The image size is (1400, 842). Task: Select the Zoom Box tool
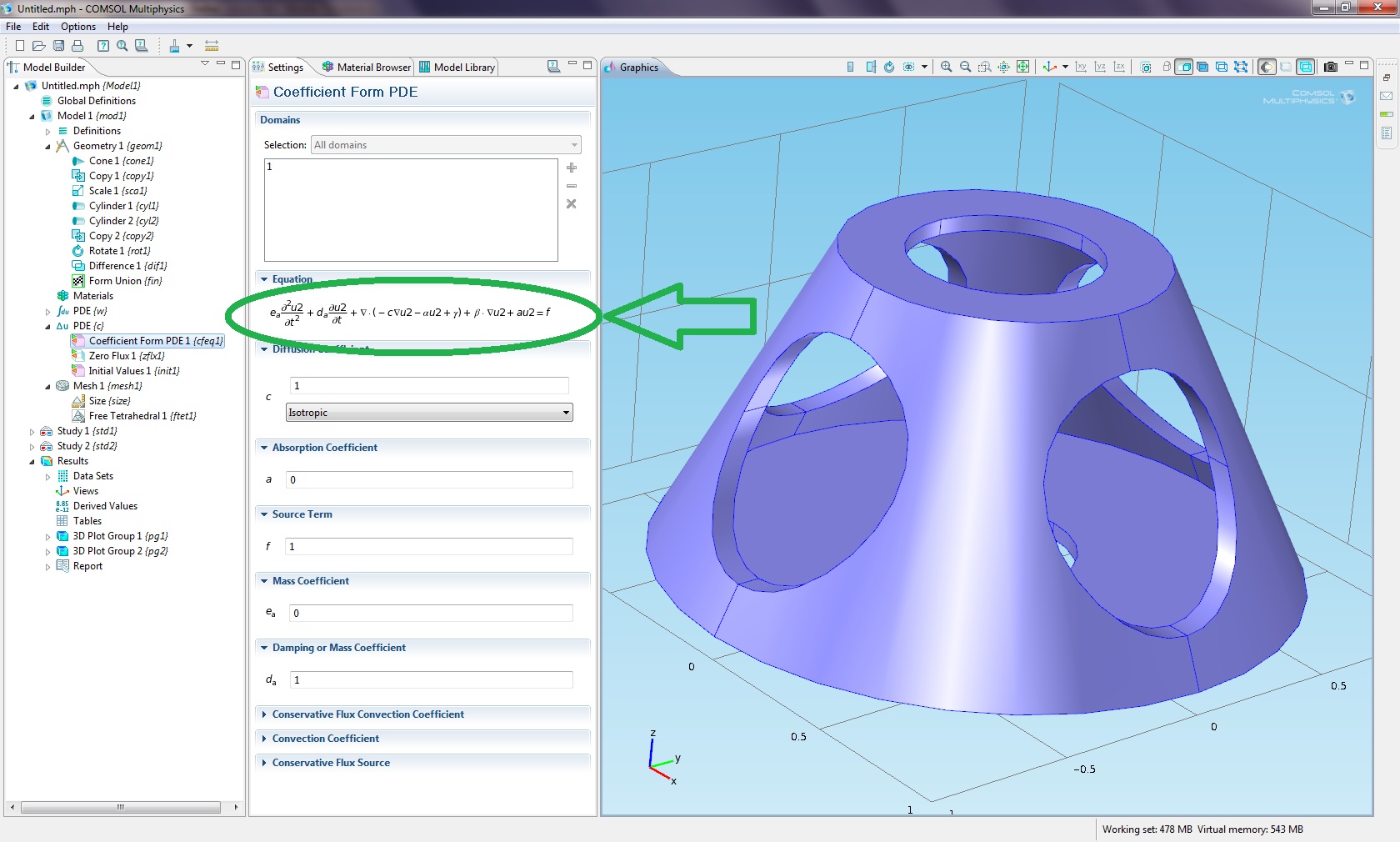pos(985,67)
